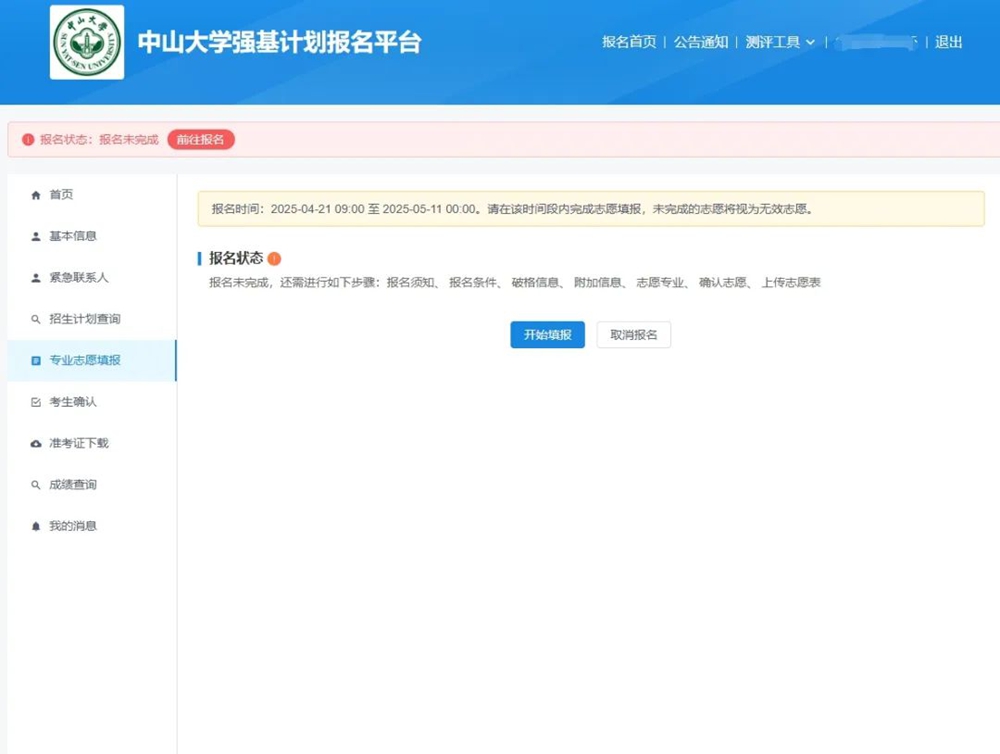The height and width of the screenshot is (754, 1000).
Task: Expand the 测评工具 dropdown menu
Action: point(780,42)
